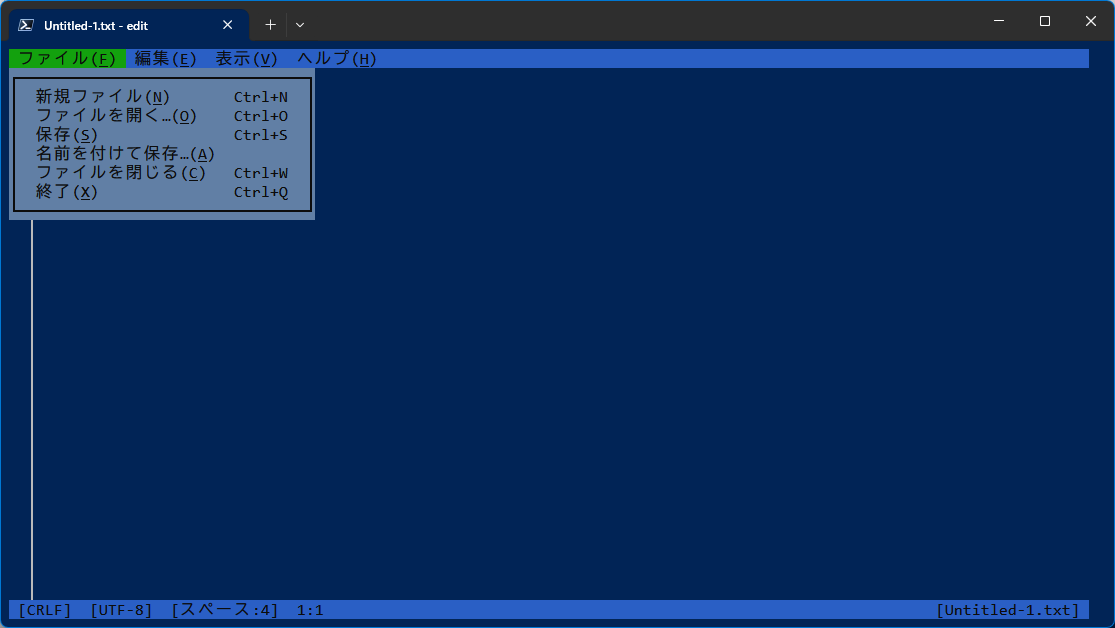Image resolution: width=1115 pixels, height=628 pixels.
Task: Minimize the terminal window
Action: [x=999, y=21]
